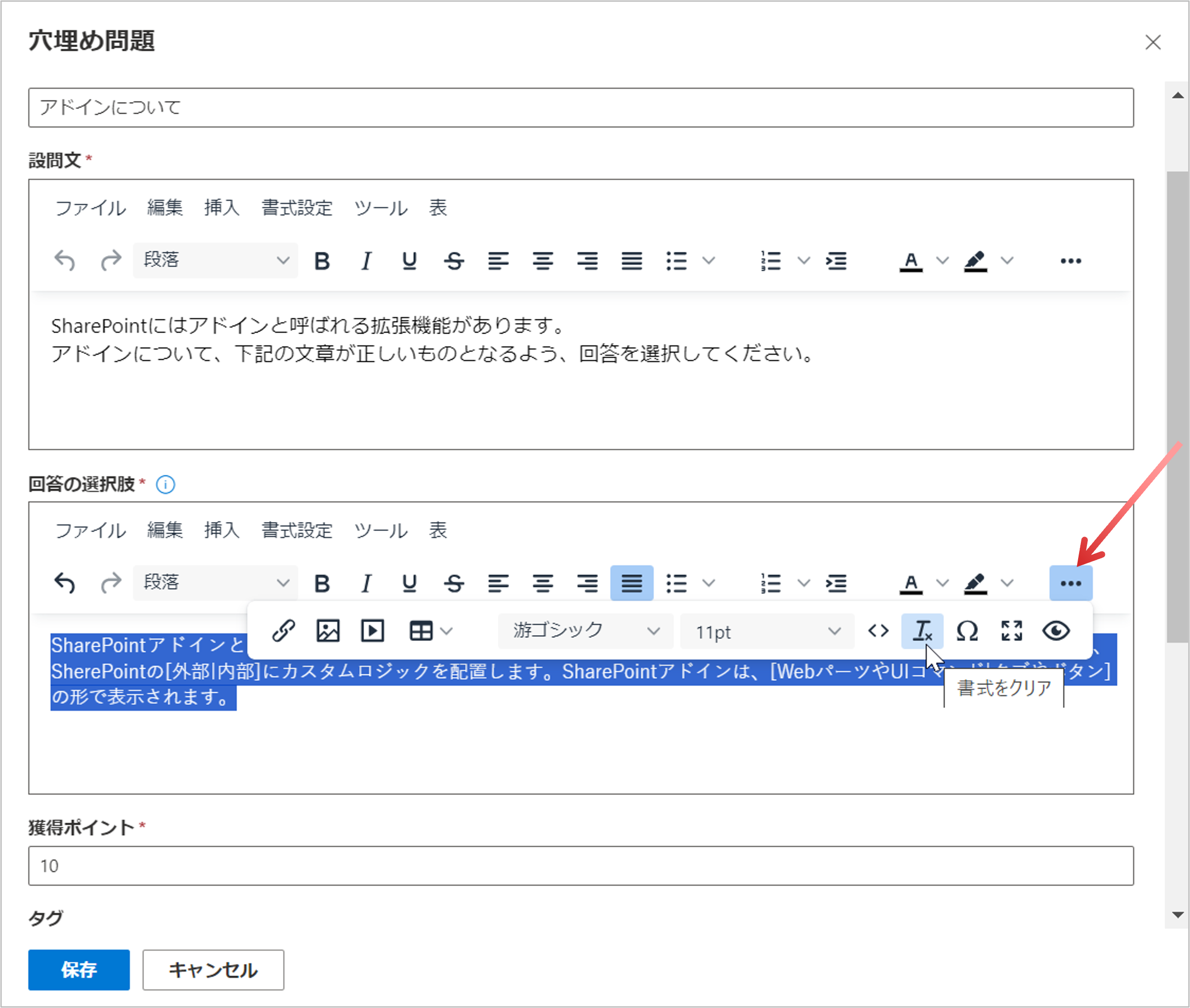Insert numbered list in 回答の選択肢 editor
The width and height of the screenshot is (1190, 1008).
[771, 583]
